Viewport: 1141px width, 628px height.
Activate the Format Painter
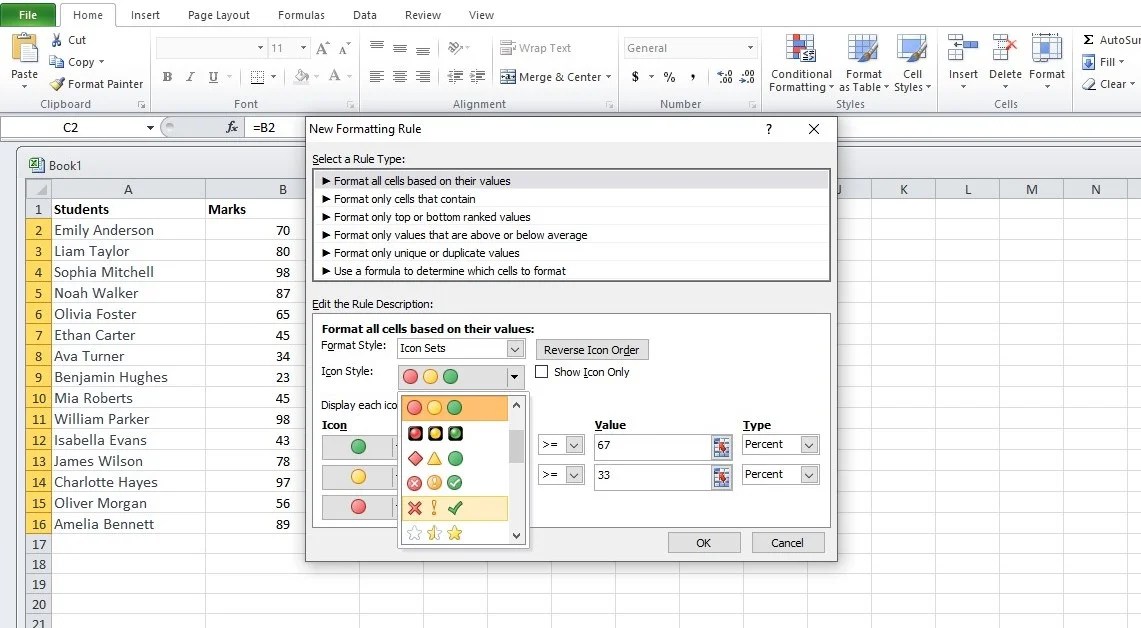click(x=96, y=84)
